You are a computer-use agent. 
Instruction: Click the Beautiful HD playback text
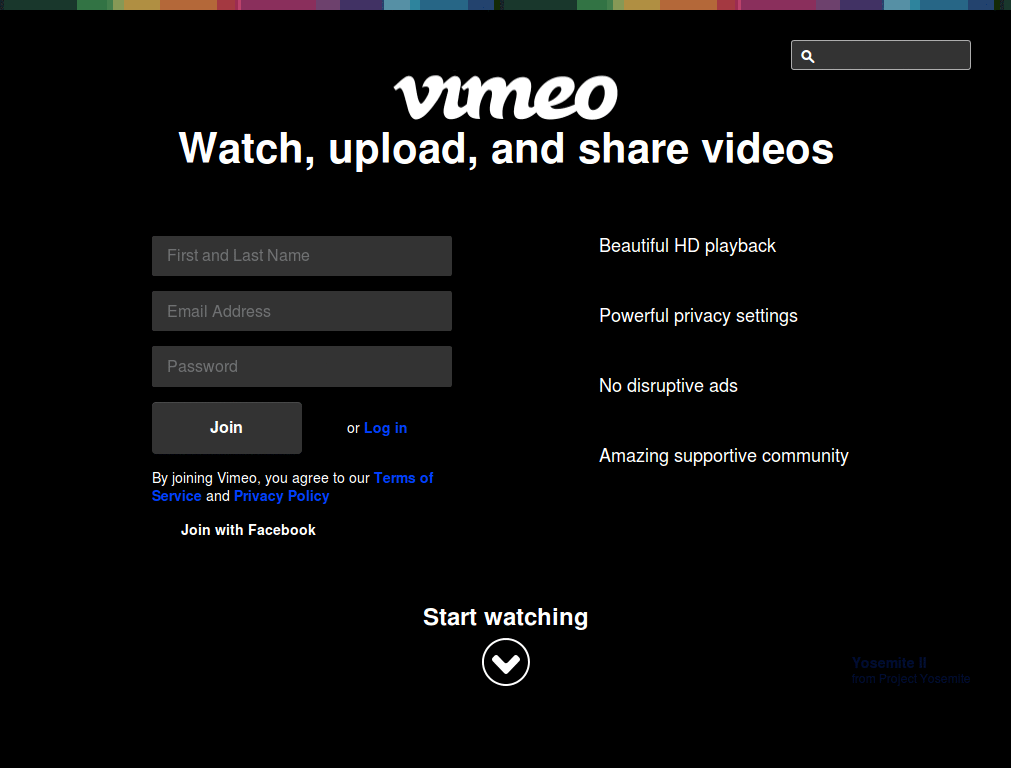pyautogui.click(x=687, y=246)
